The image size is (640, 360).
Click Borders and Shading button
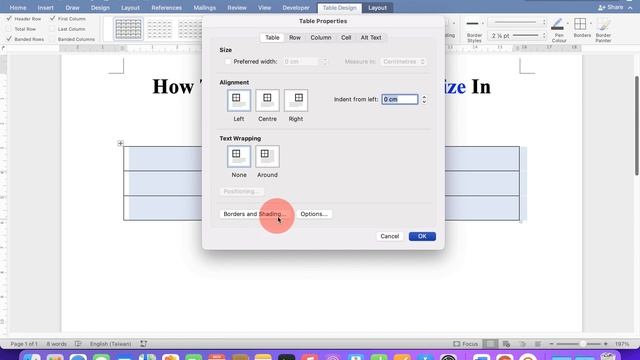point(255,214)
